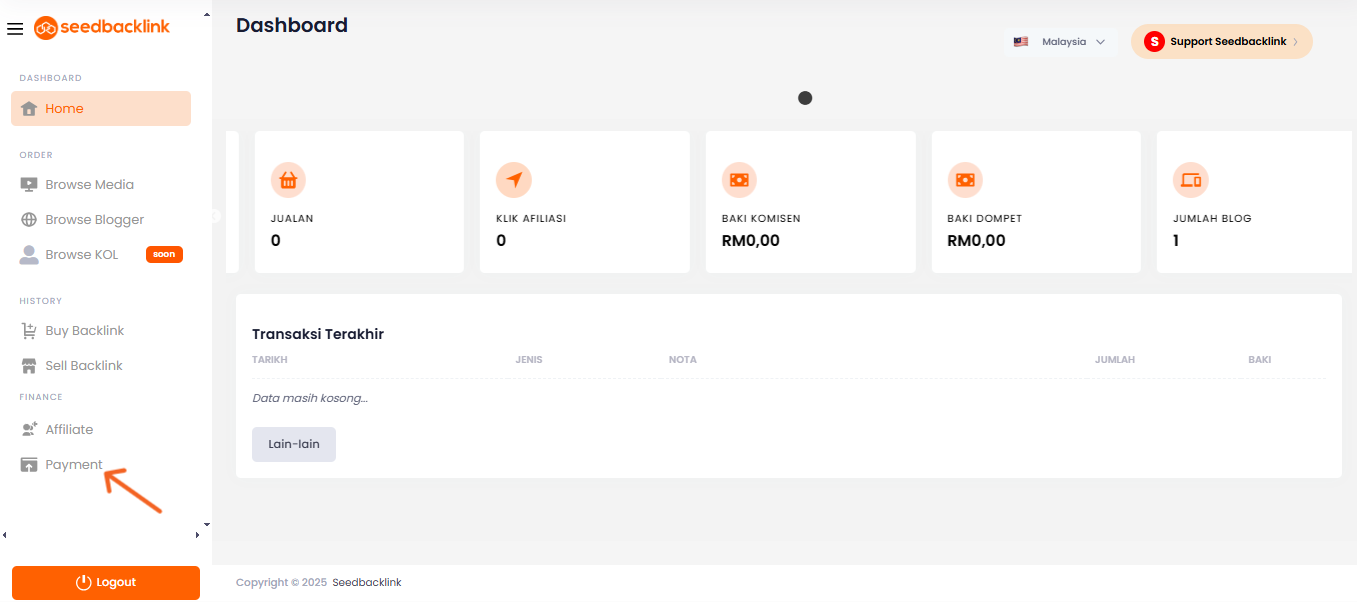Click sidebar scrollbar down arrow
This screenshot has height=602, width=1357.
[207, 524]
